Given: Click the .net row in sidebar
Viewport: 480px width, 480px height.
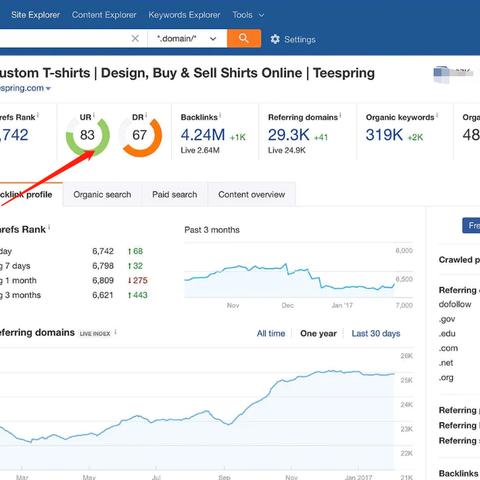Looking at the screenshot, I should click(446, 363).
